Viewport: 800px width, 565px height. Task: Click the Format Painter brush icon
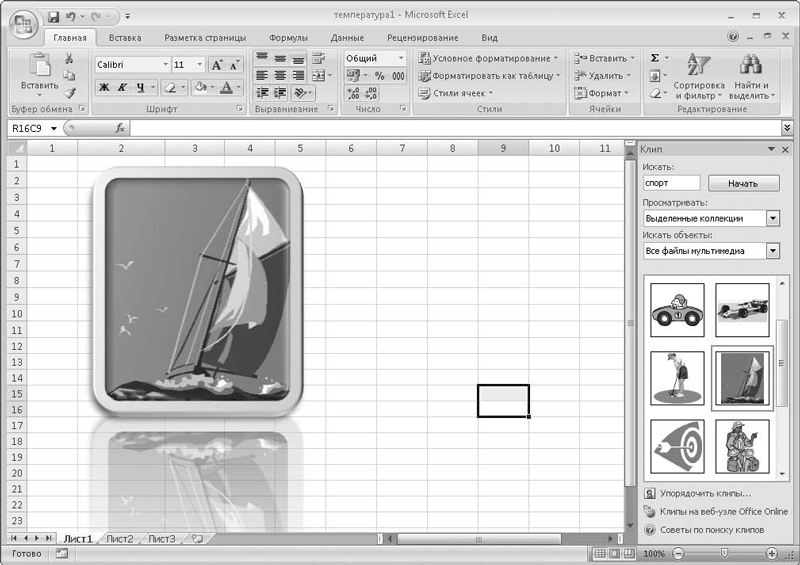pos(70,93)
